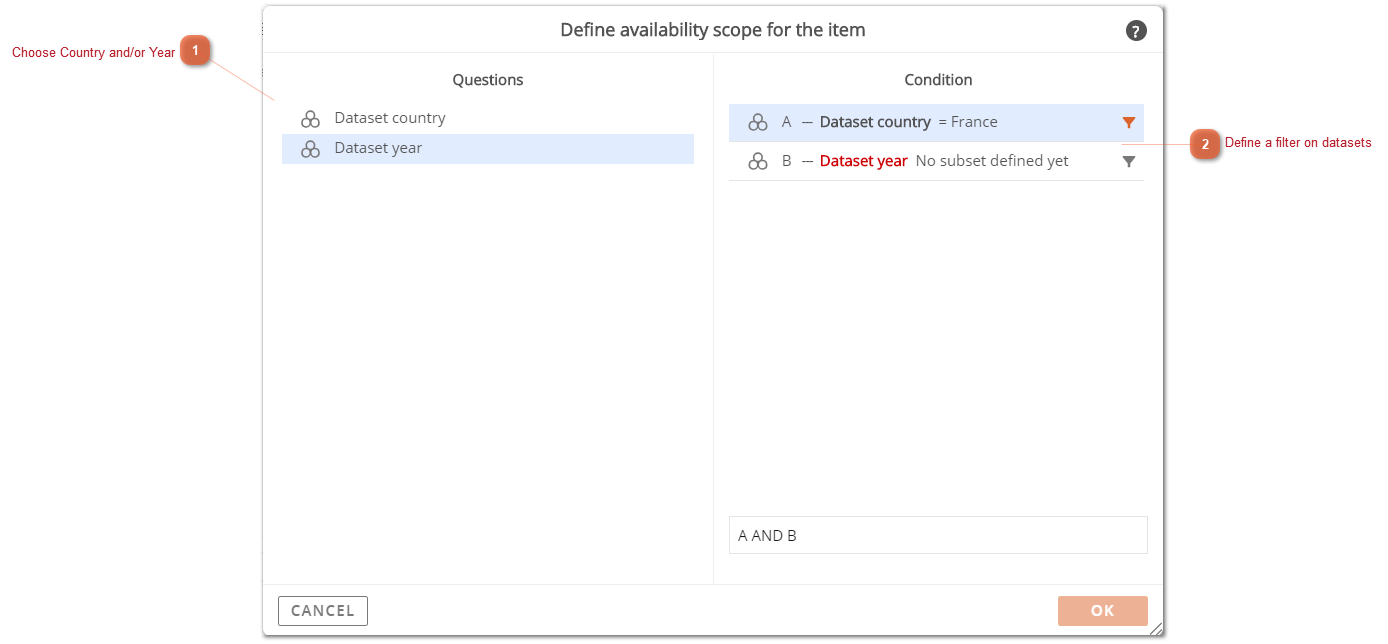Open the orange filter for Dataset country condition
The height and width of the screenshot is (644, 1388).
click(x=1129, y=123)
